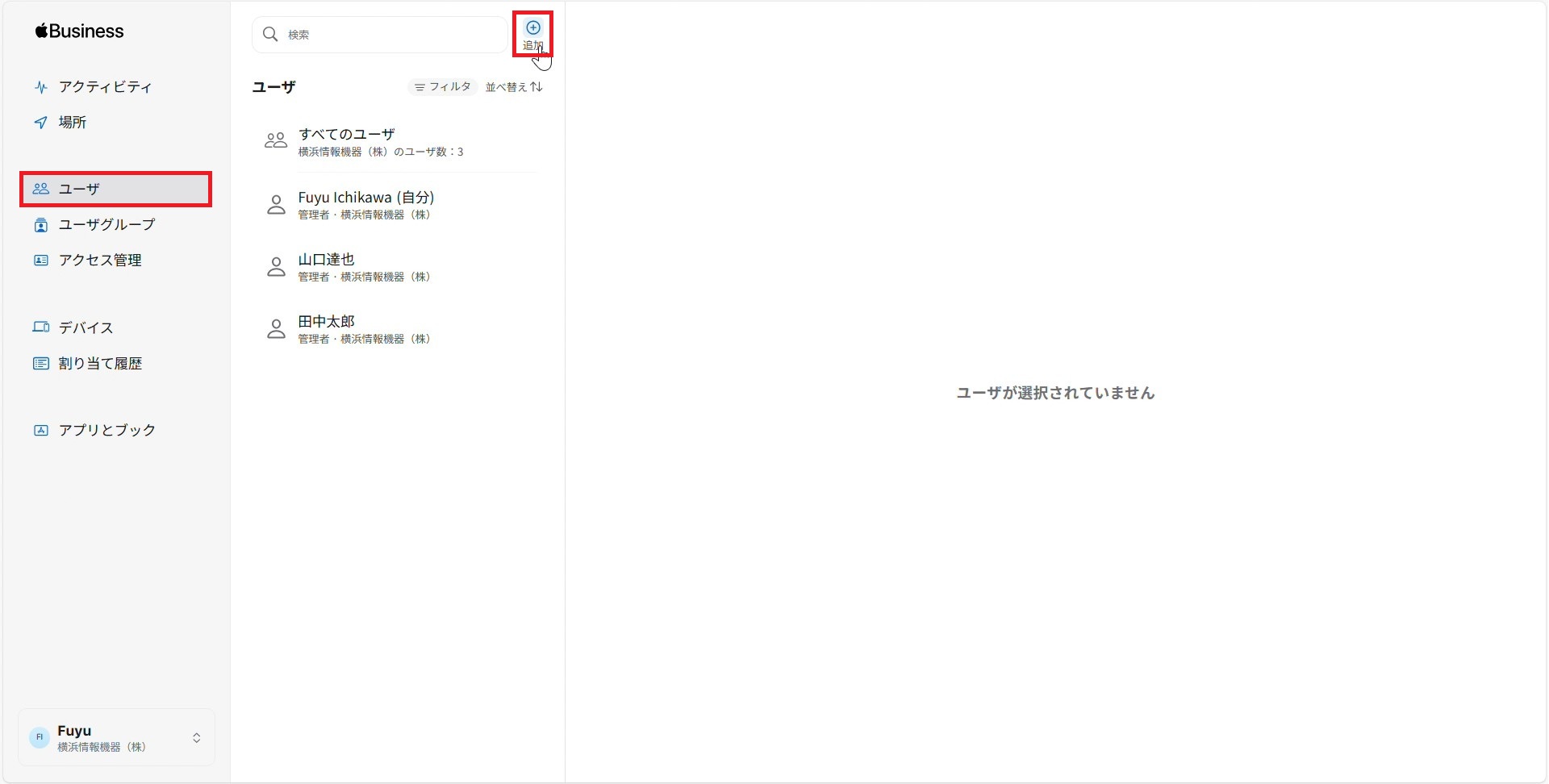Screen dimensions: 1549x784
Task: Click inside the 検索 search field
Action: coord(379,35)
